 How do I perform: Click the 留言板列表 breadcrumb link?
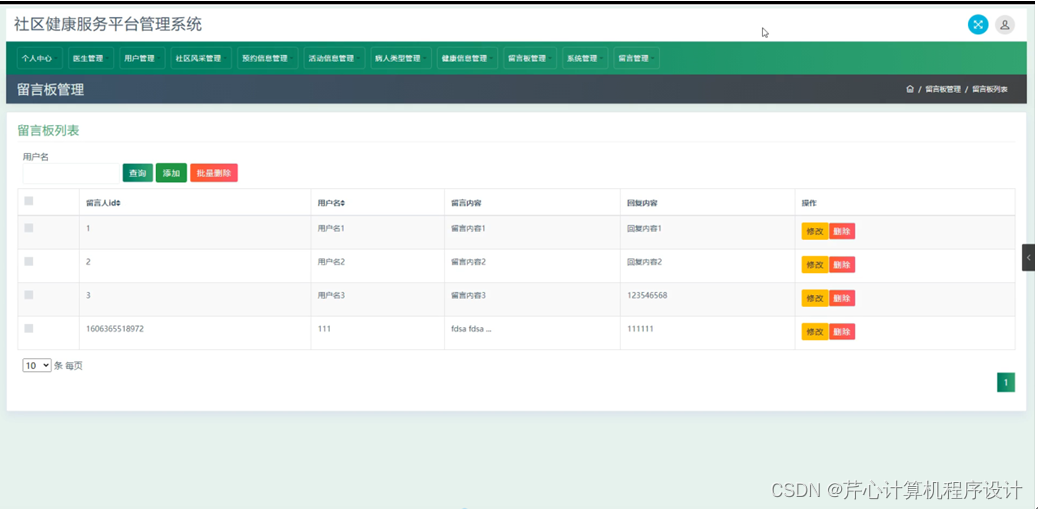click(990, 89)
